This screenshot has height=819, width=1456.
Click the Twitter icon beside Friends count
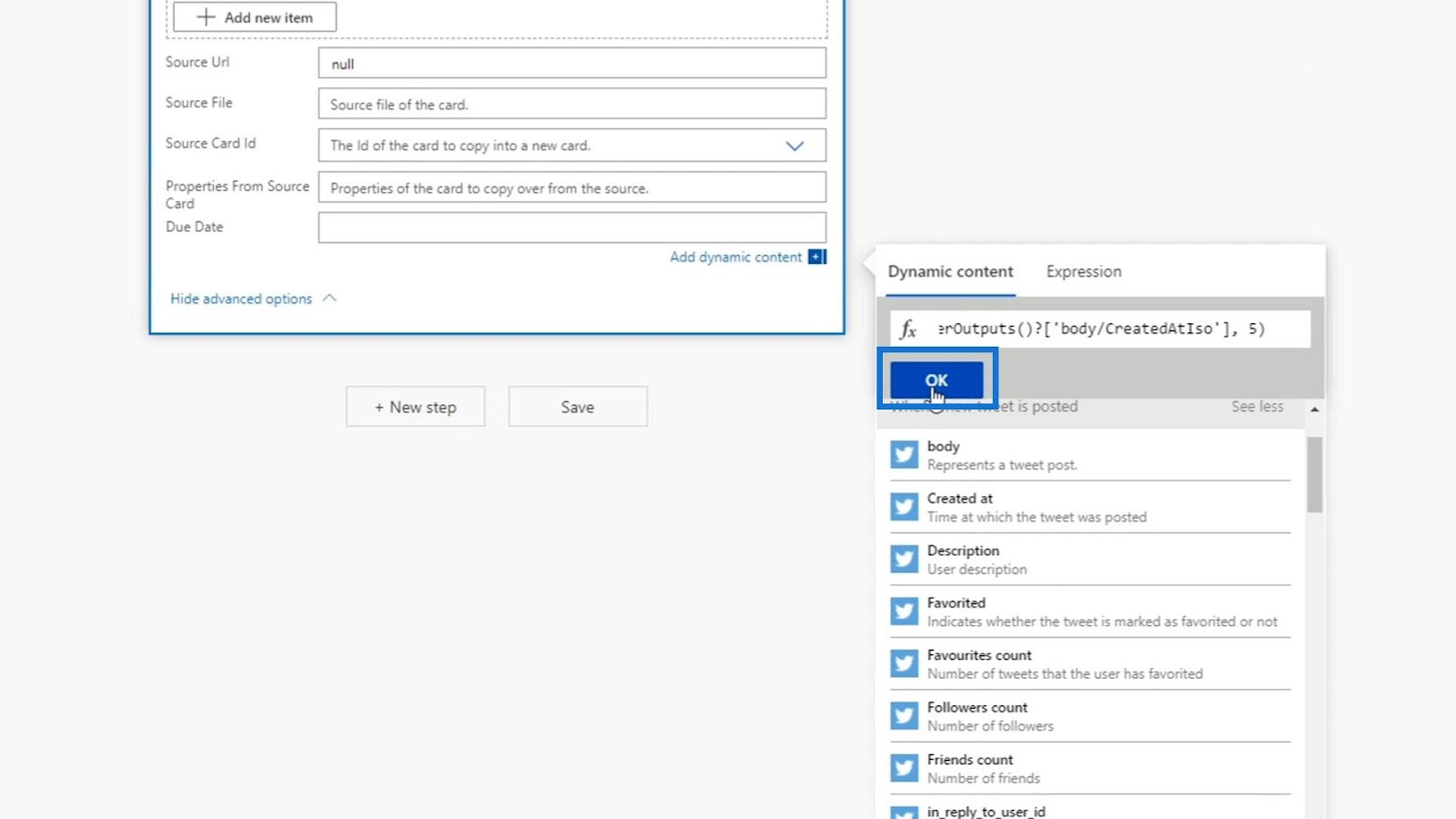pos(904,767)
